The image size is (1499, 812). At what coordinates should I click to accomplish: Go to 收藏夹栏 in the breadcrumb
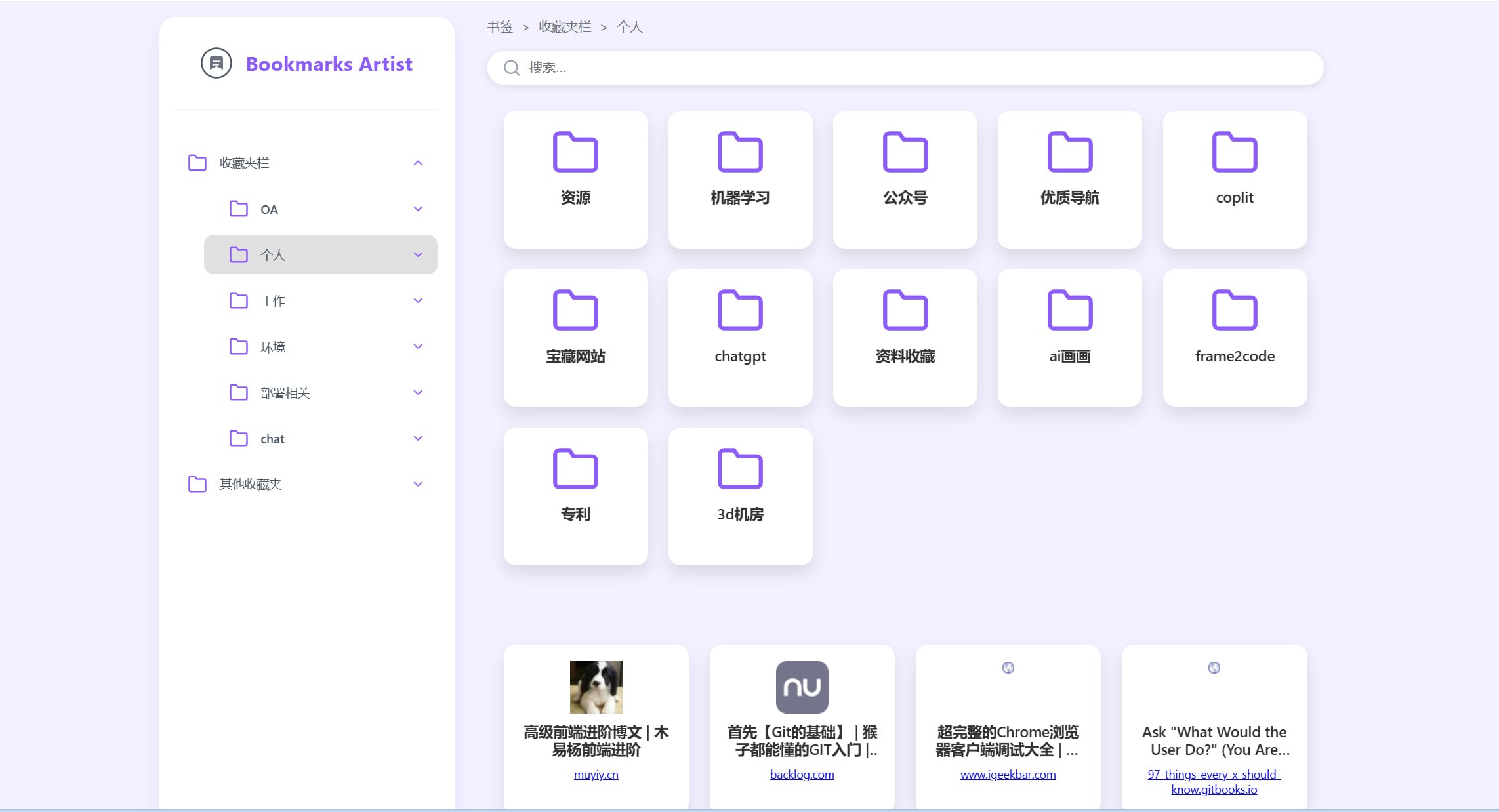tap(565, 27)
